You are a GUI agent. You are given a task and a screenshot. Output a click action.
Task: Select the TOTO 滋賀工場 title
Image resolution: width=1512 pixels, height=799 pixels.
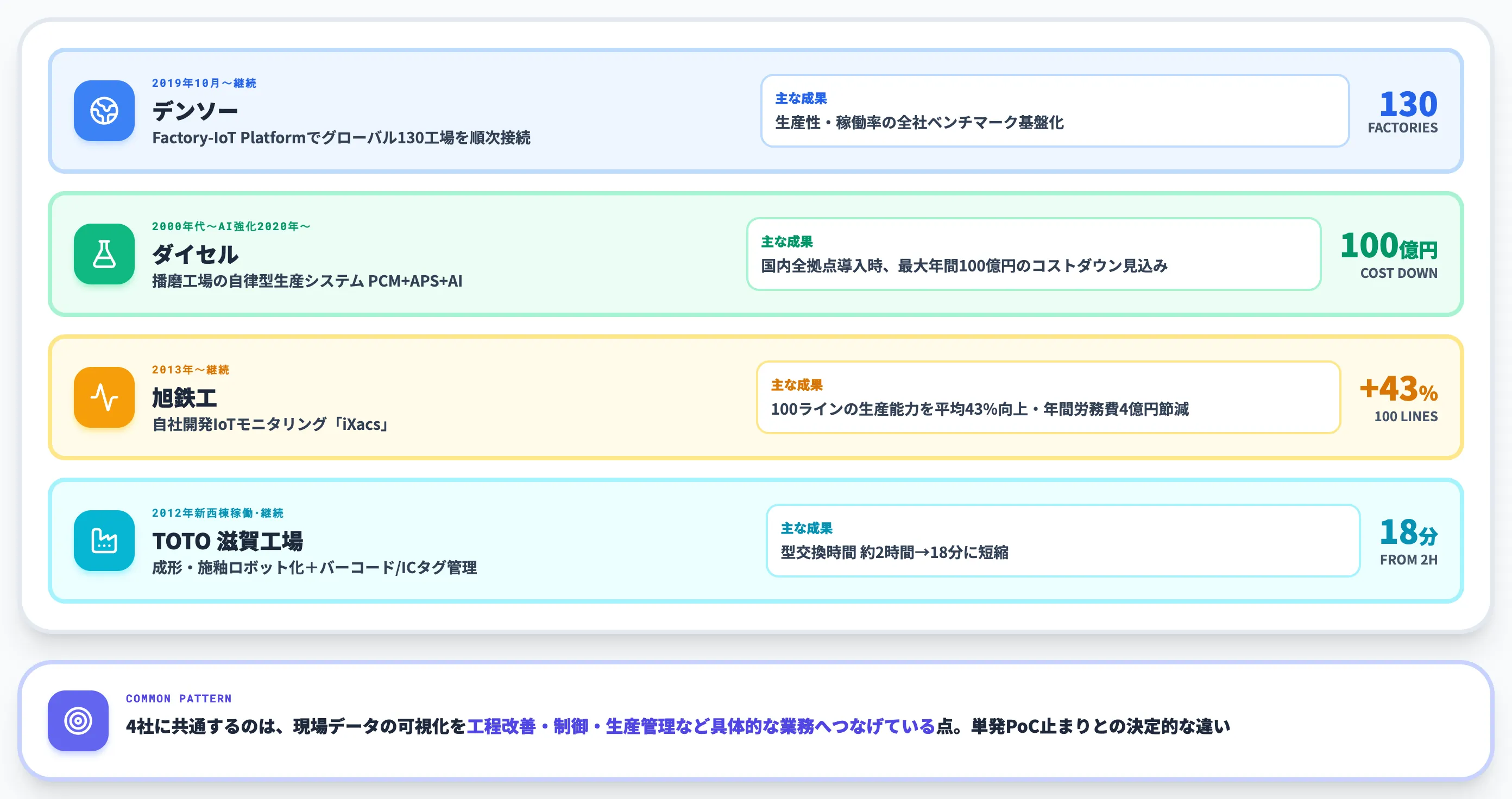point(228,541)
